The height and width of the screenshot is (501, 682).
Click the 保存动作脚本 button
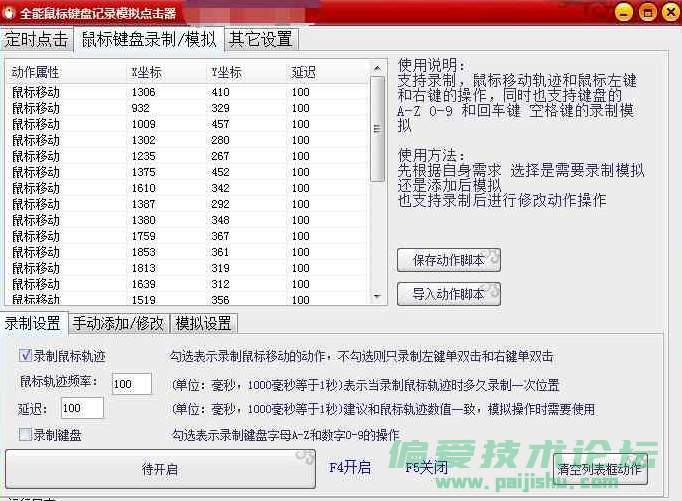(x=449, y=260)
